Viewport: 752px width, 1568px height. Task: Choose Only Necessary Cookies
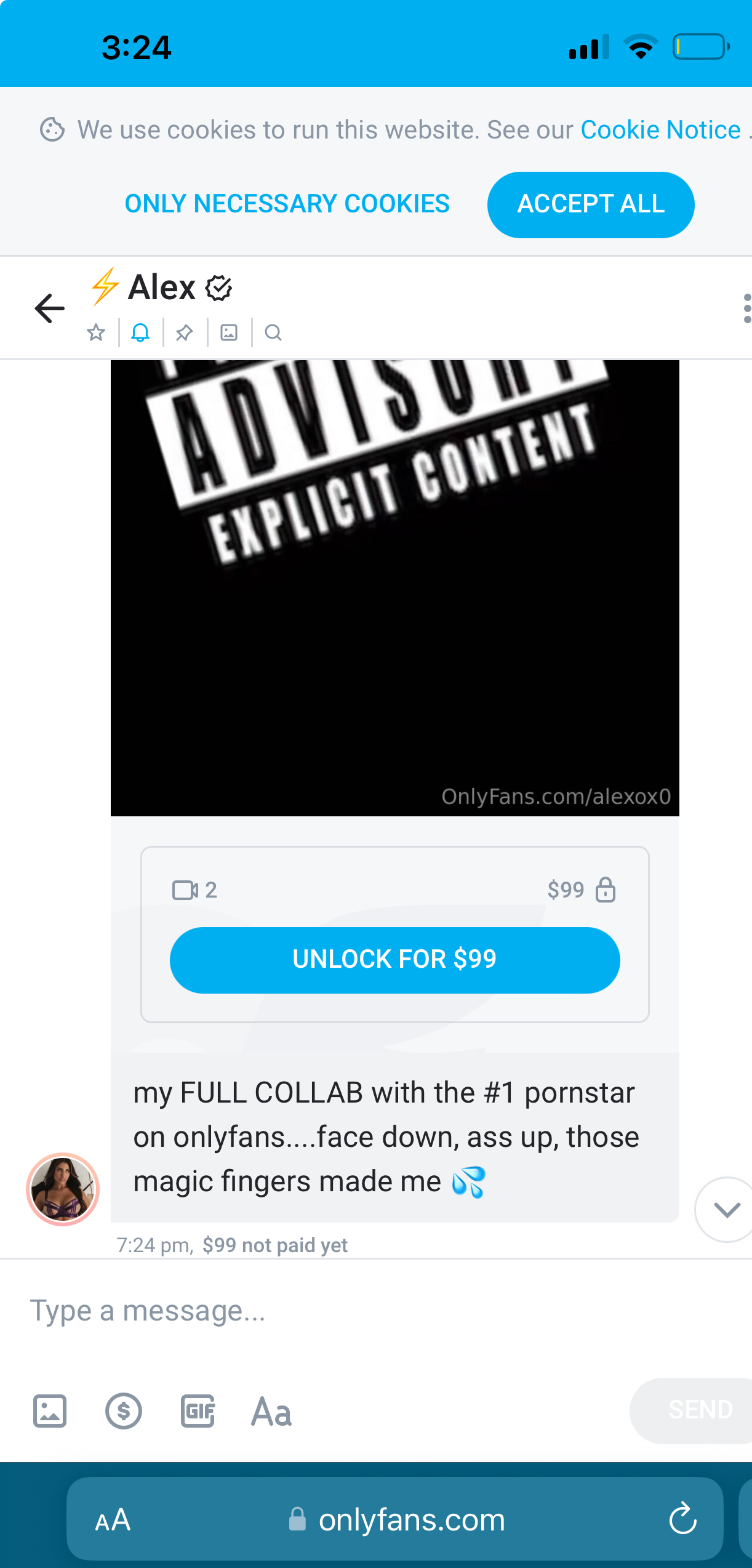pos(287,204)
